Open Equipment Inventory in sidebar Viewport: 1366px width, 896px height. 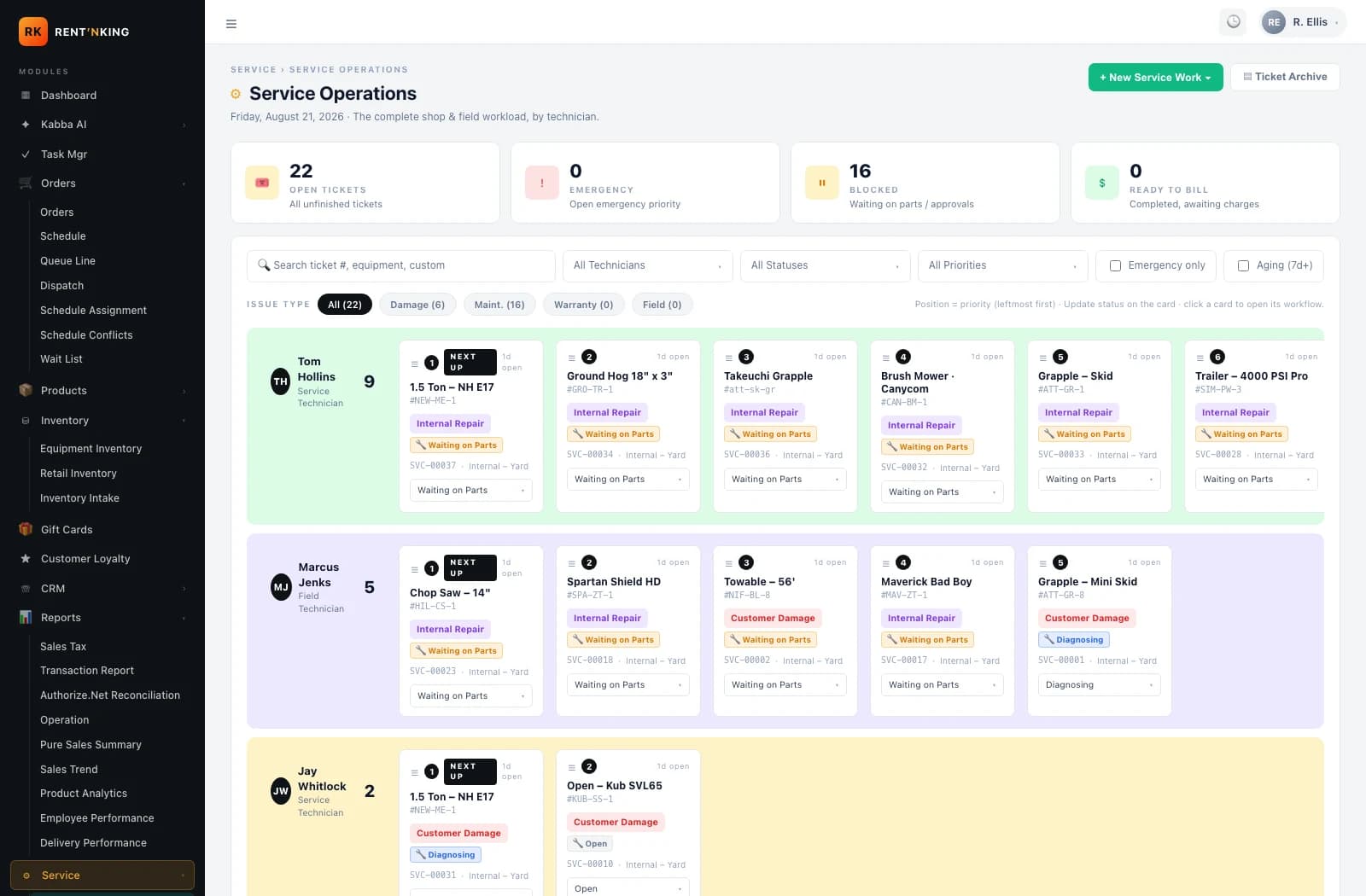coord(90,449)
